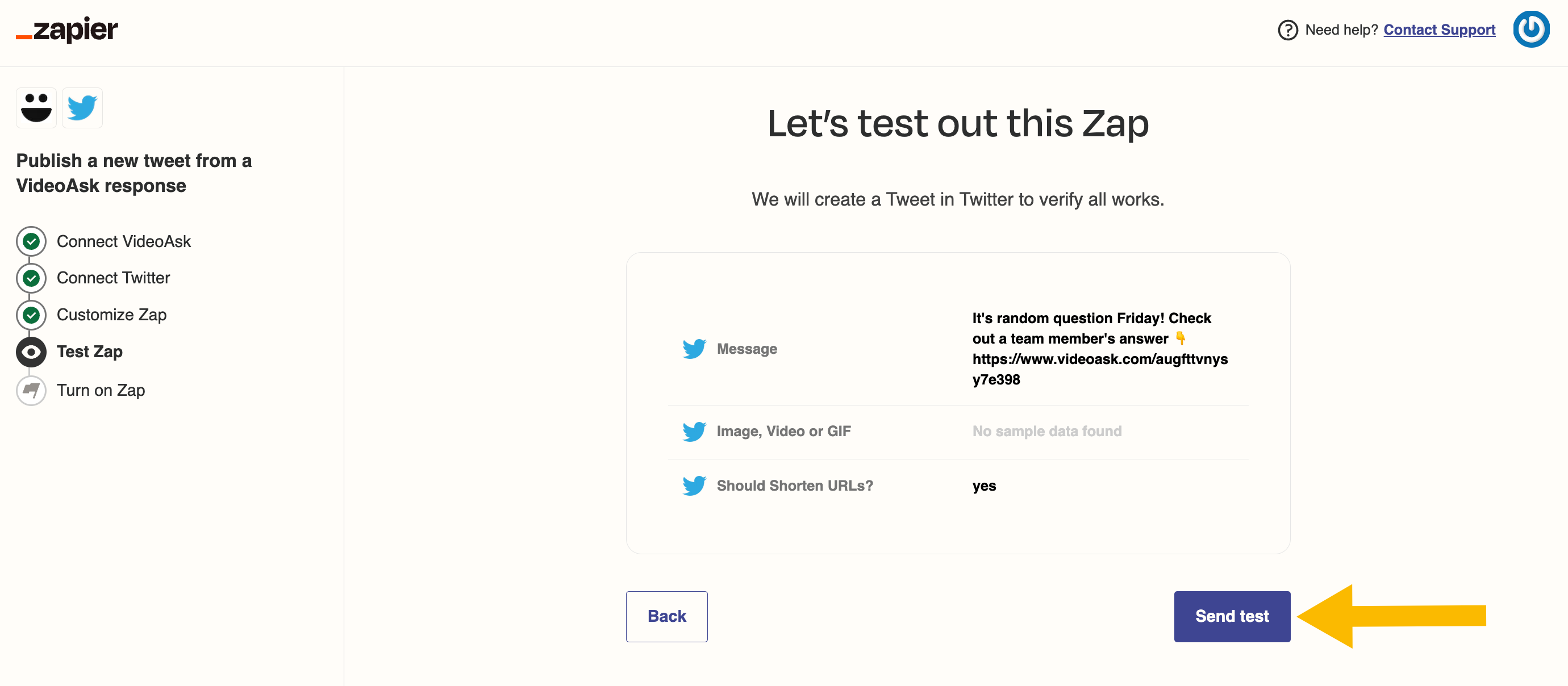Click the Test Zap eye icon

[31, 352]
